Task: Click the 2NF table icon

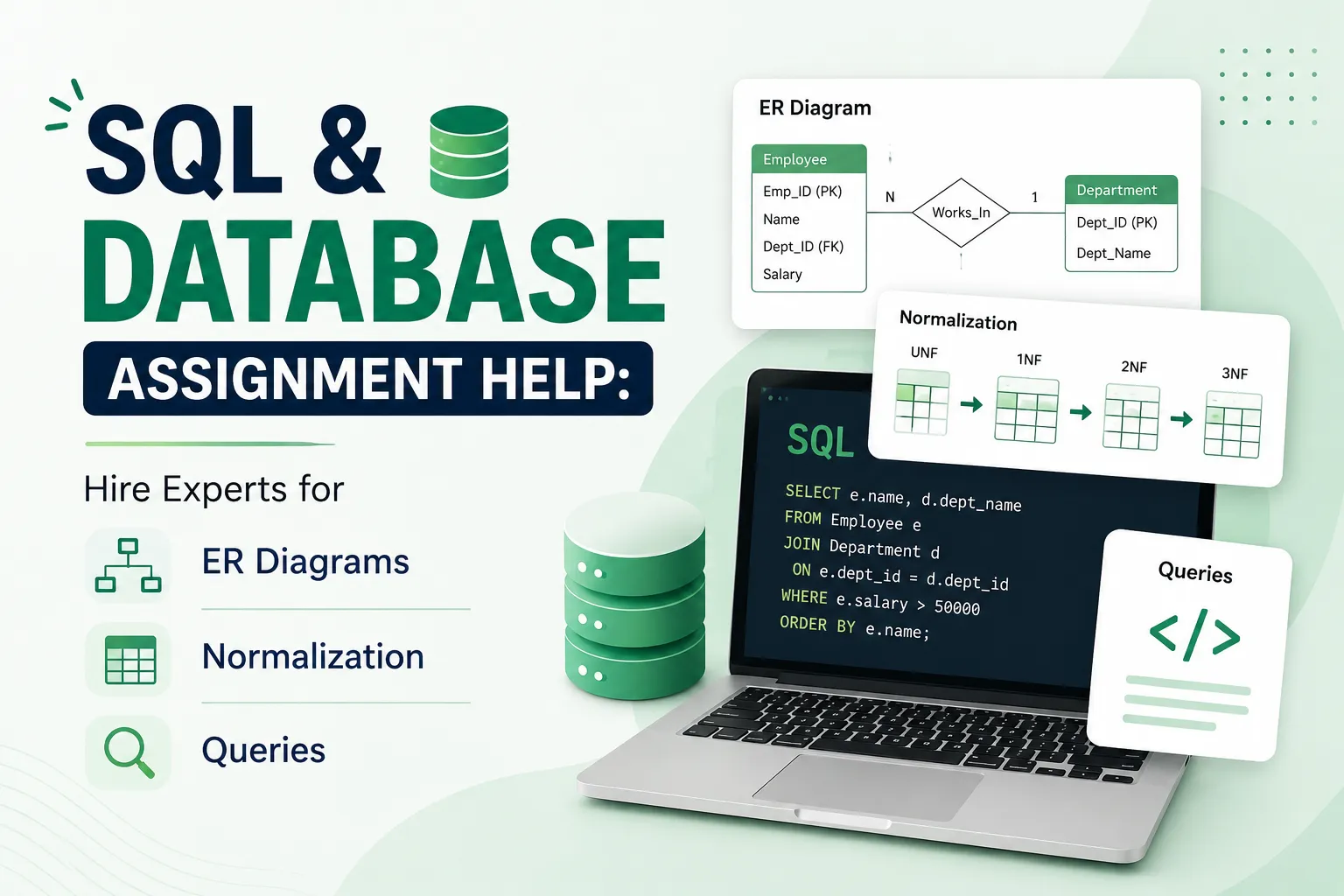Action: 1131,417
